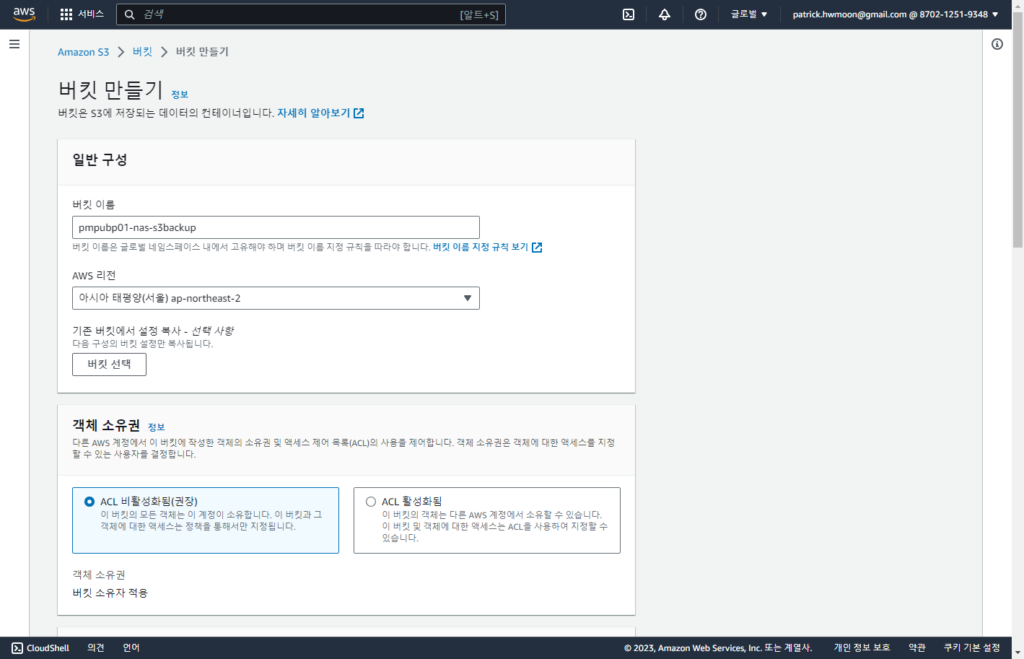Image resolution: width=1024 pixels, height=659 pixels.
Task: Go to Amazon S3 breadcrumb
Action: tap(83, 52)
